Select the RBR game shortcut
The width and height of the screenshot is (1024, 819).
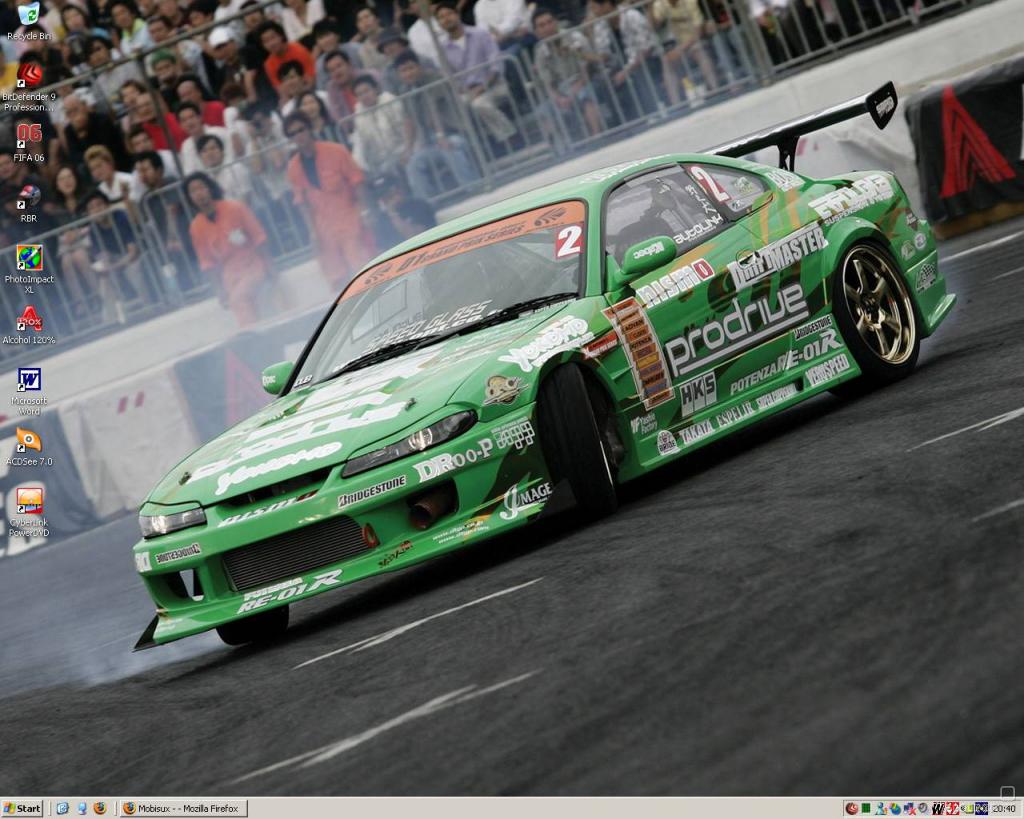click(x=29, y=203)
